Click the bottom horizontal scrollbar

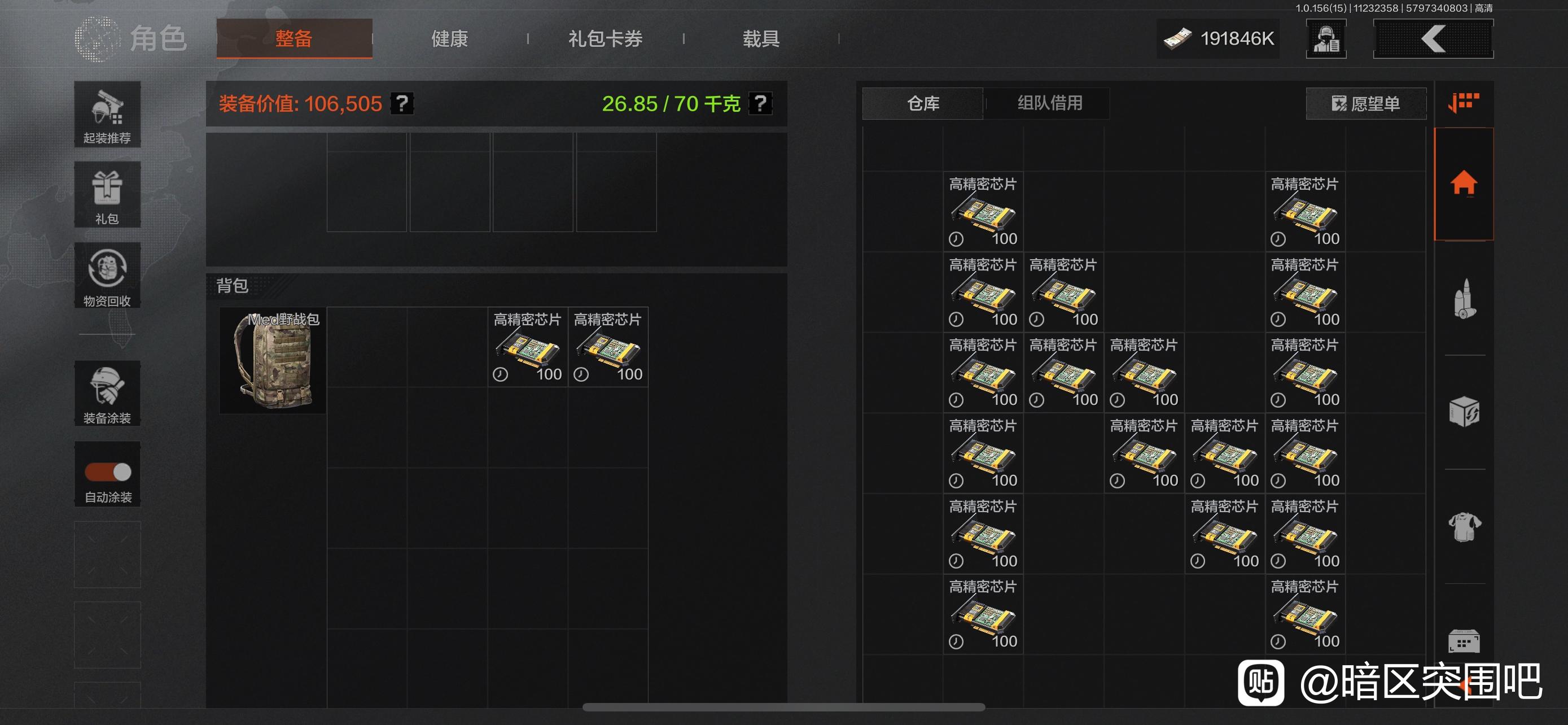click(783, 707)
